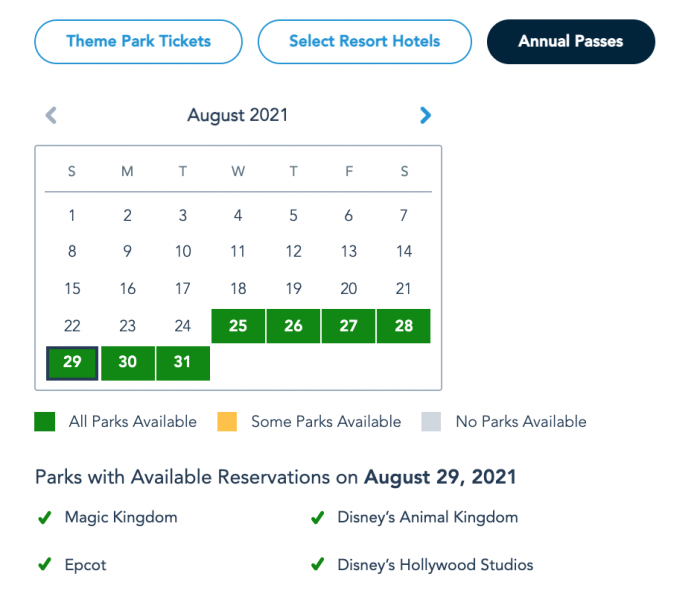This screenshot has width=700, height=600.
Task: Switch to Theme Park Tickets tab
Action: (138, 42)
